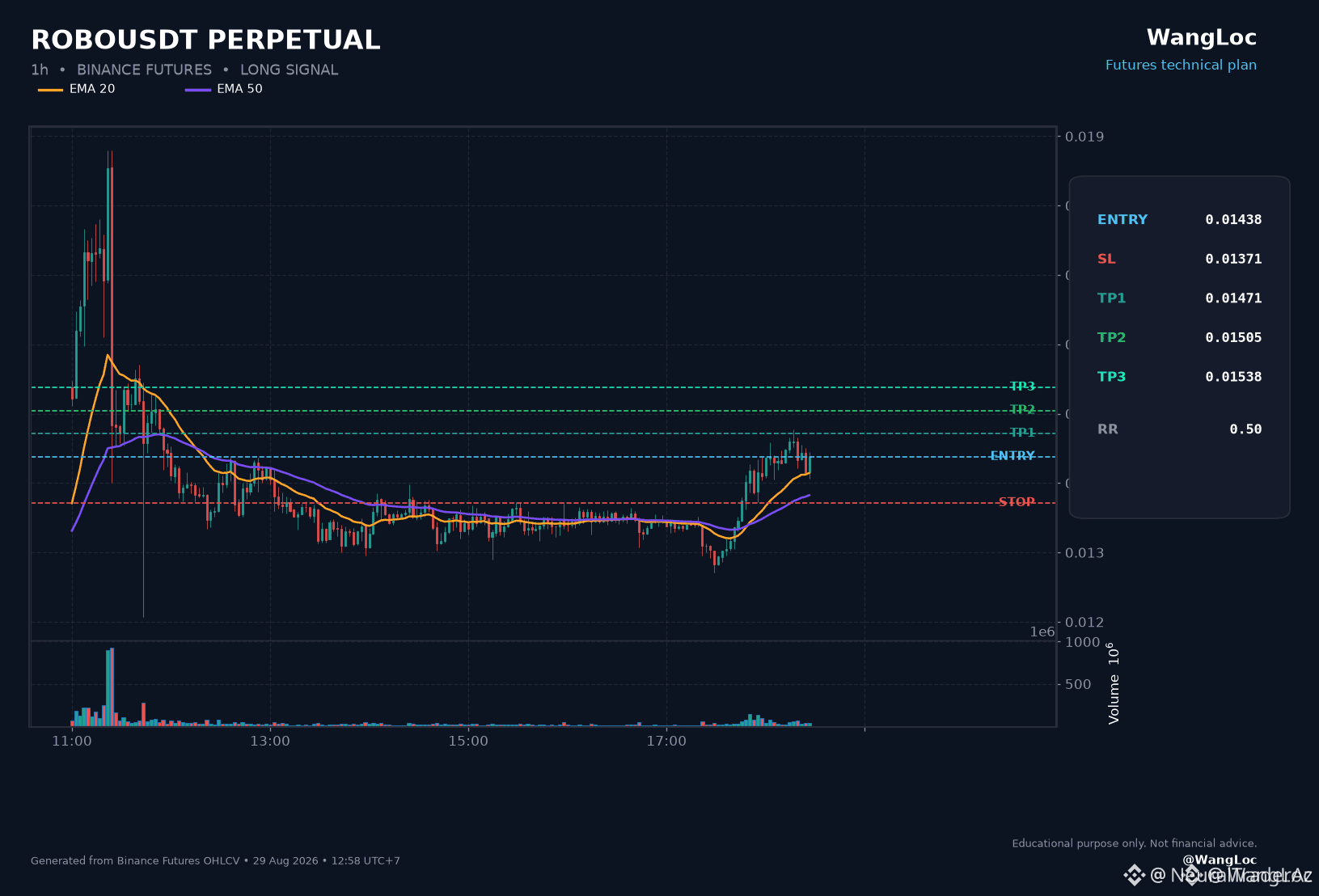The image size is (1319, 896).
Task: Click the 1h BINANCE FUTURES LONG SIGNAL subtitle
Action: [184, 70]
